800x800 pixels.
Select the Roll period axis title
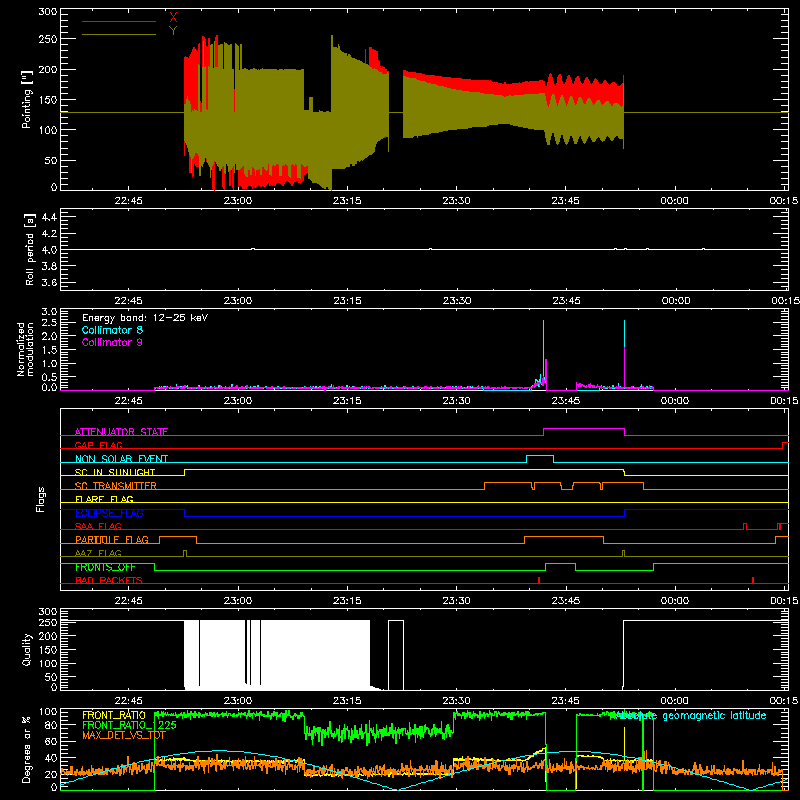[29, 249]
